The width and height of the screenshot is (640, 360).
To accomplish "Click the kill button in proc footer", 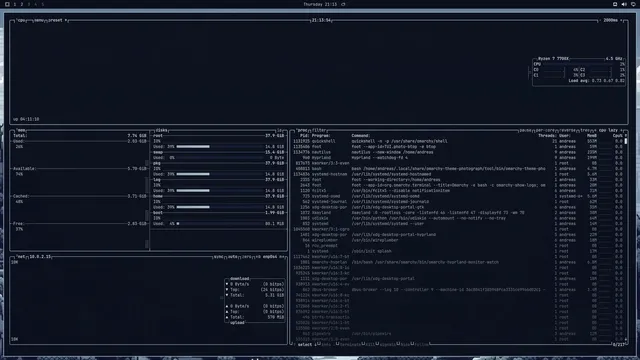I will coord(370,344).
